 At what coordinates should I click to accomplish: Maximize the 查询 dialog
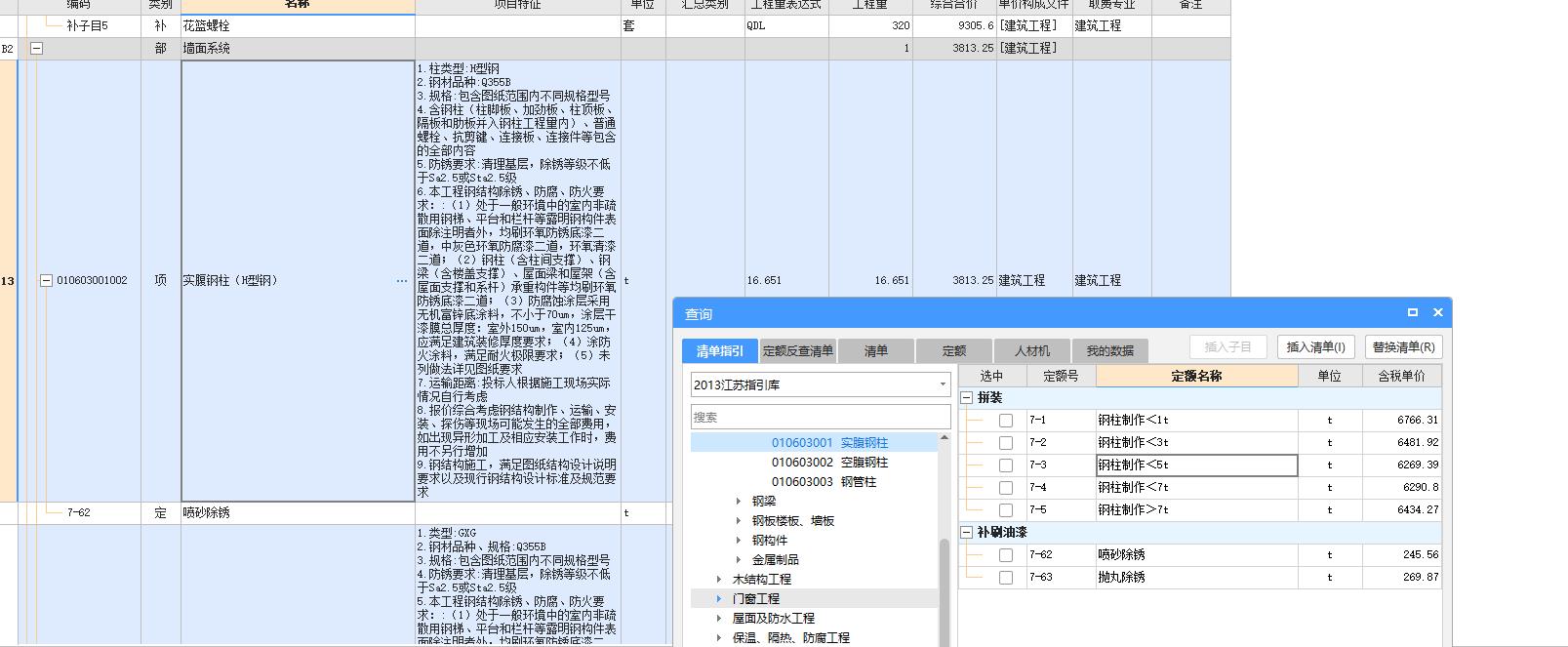pyautogui.click(x=1412, y=312)
